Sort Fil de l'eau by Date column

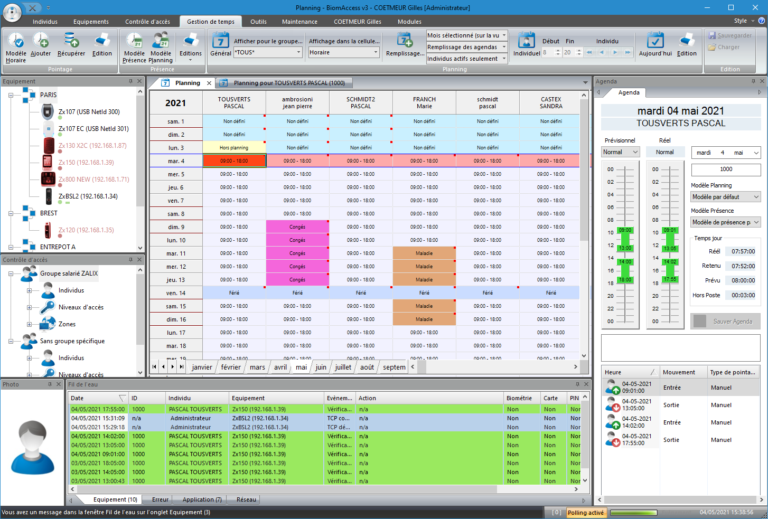(x=97, y=398)
